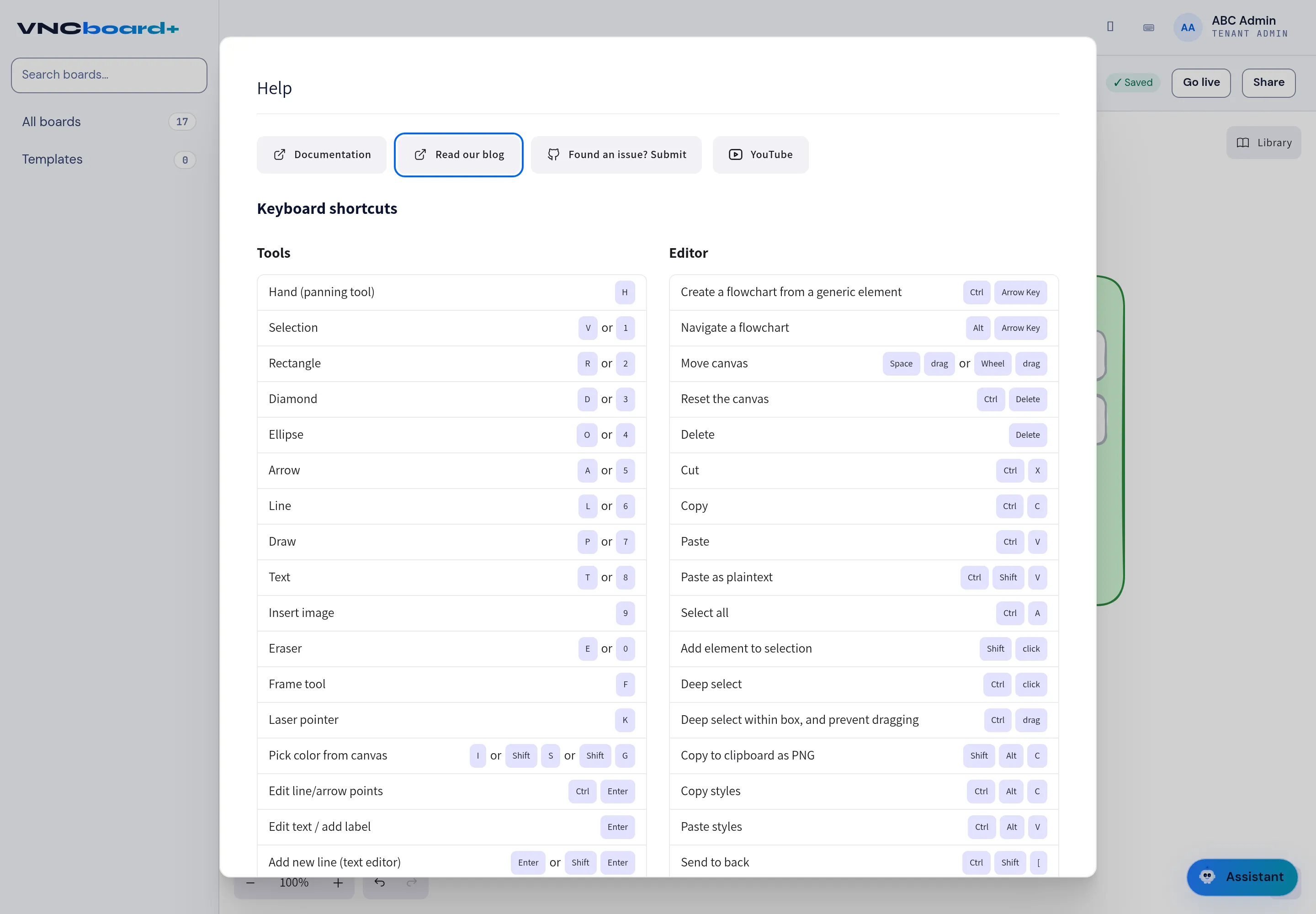
Task: Click the Copy shortcut label
Action: click(694, 506)
